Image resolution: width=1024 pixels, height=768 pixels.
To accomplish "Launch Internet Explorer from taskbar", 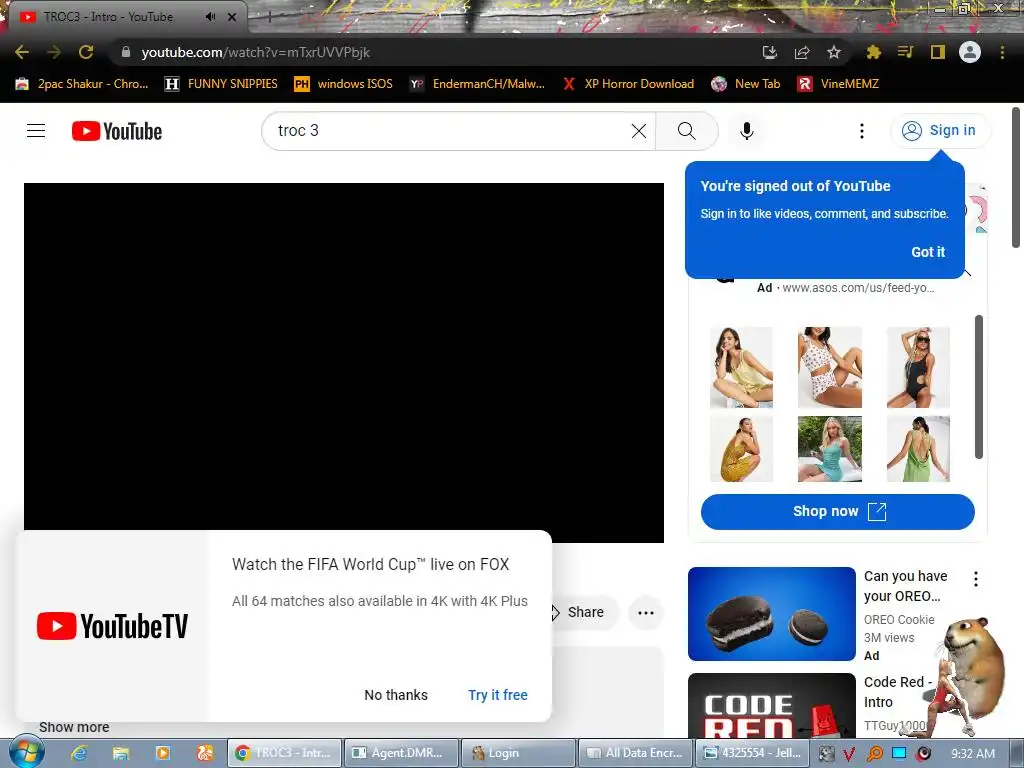I will pos(79,754).
